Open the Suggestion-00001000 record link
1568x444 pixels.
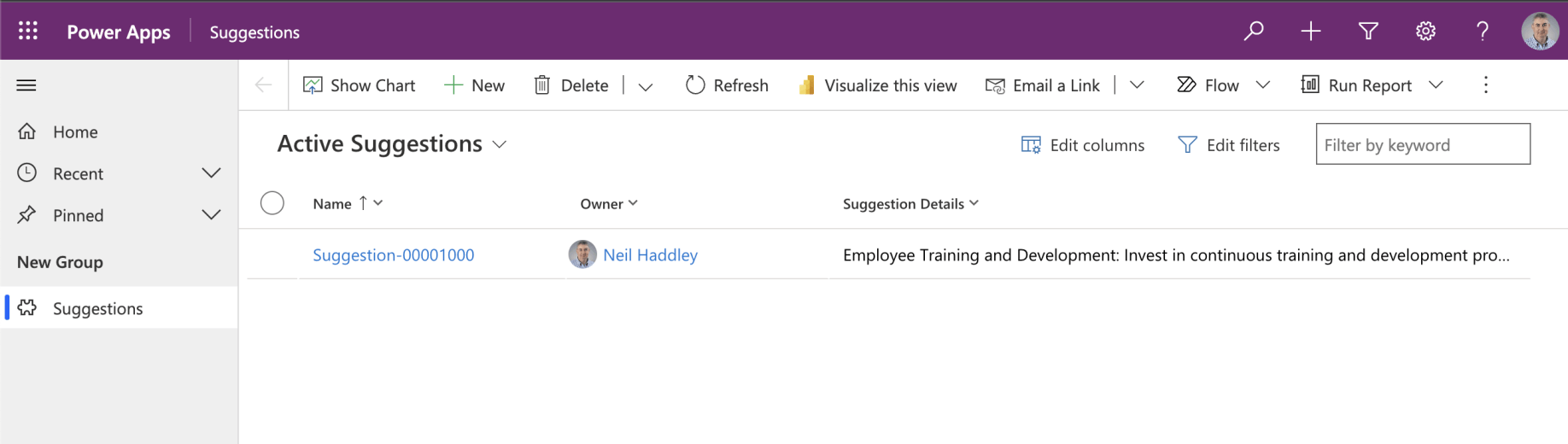tap(393, 255)
